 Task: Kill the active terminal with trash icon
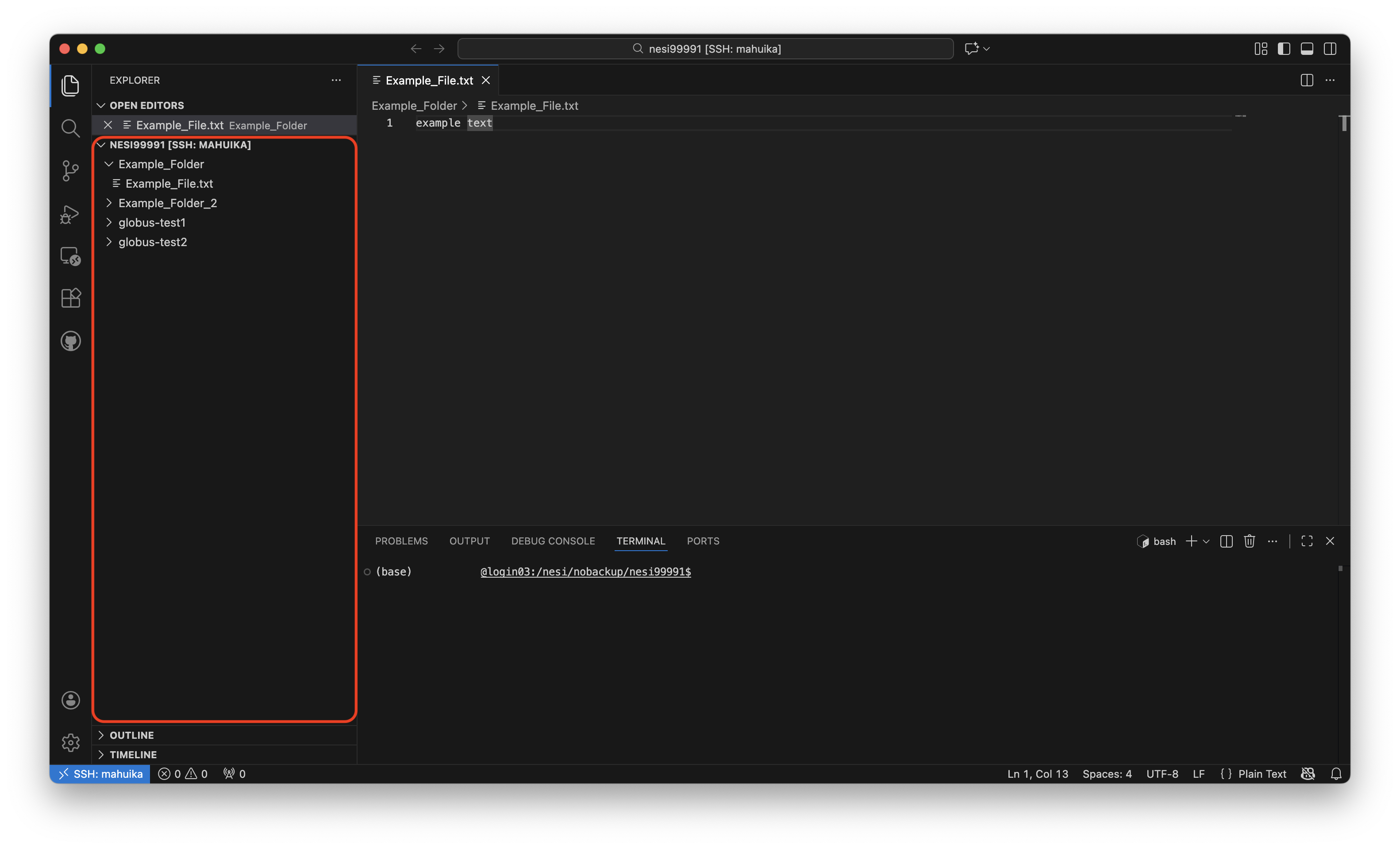(1250, 541)
